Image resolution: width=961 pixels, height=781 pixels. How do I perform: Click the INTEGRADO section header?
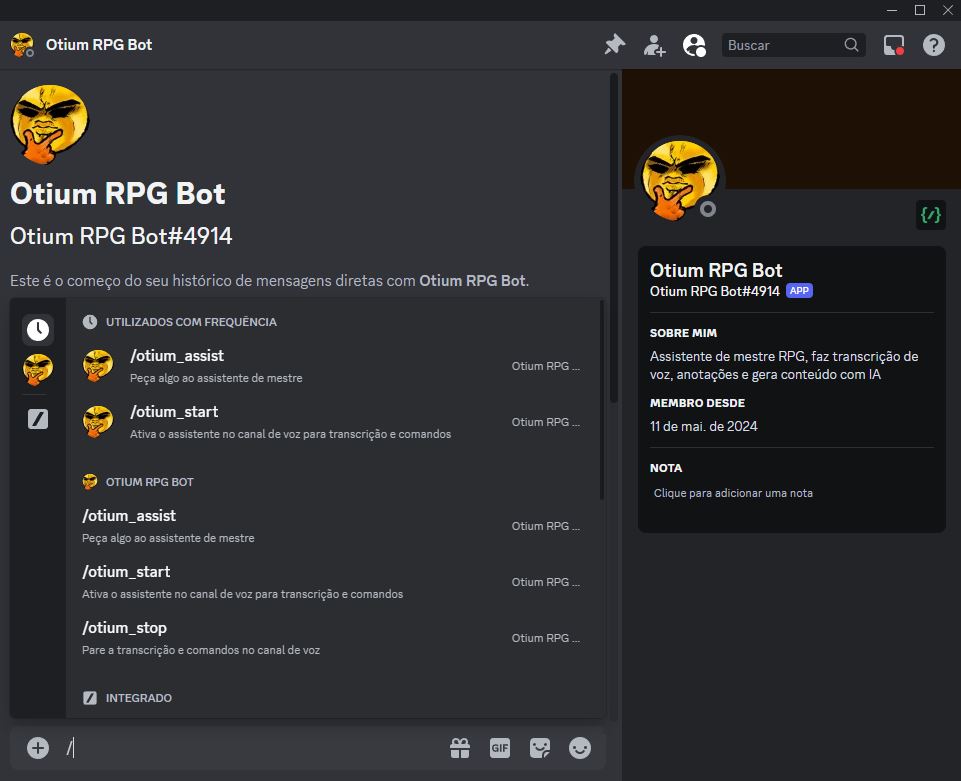point(139,698)
